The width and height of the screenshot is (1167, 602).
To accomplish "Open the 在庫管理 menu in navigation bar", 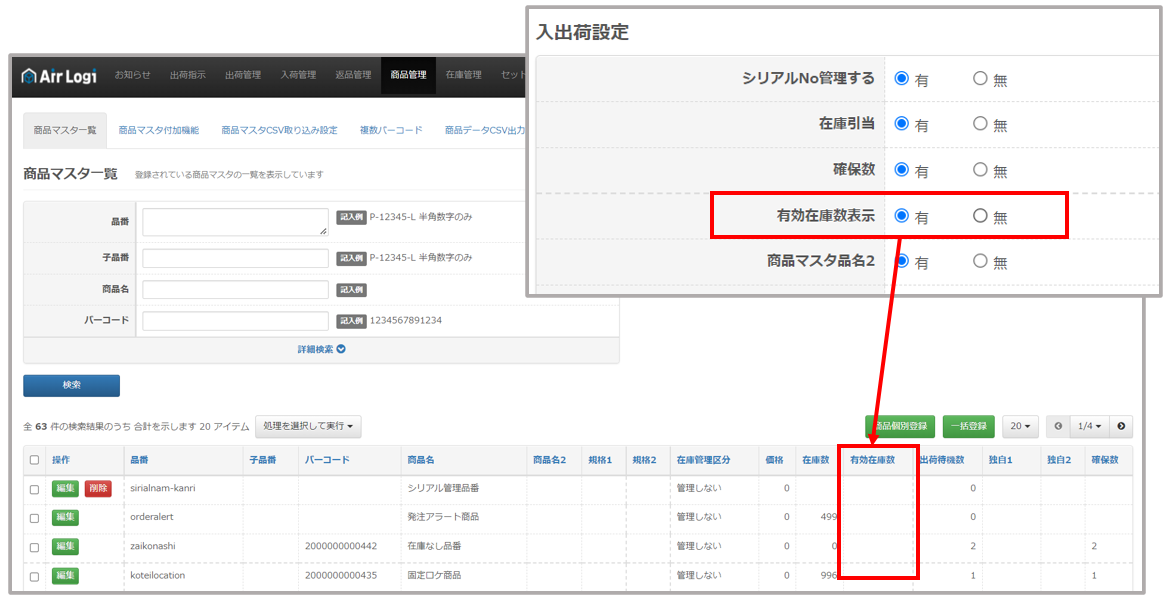I will (x=466, y=75).
